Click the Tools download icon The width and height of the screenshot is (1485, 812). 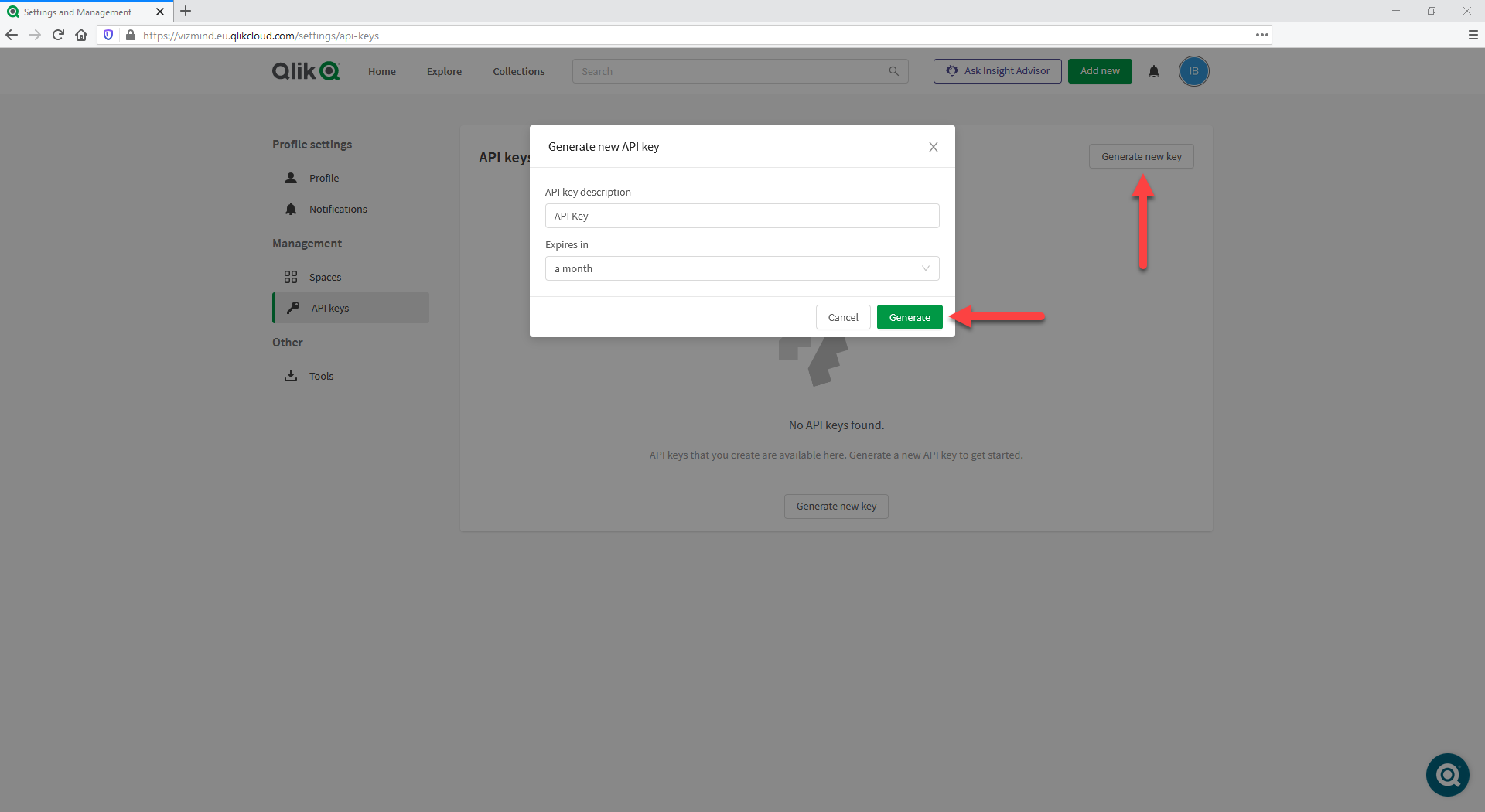[291, 376]
